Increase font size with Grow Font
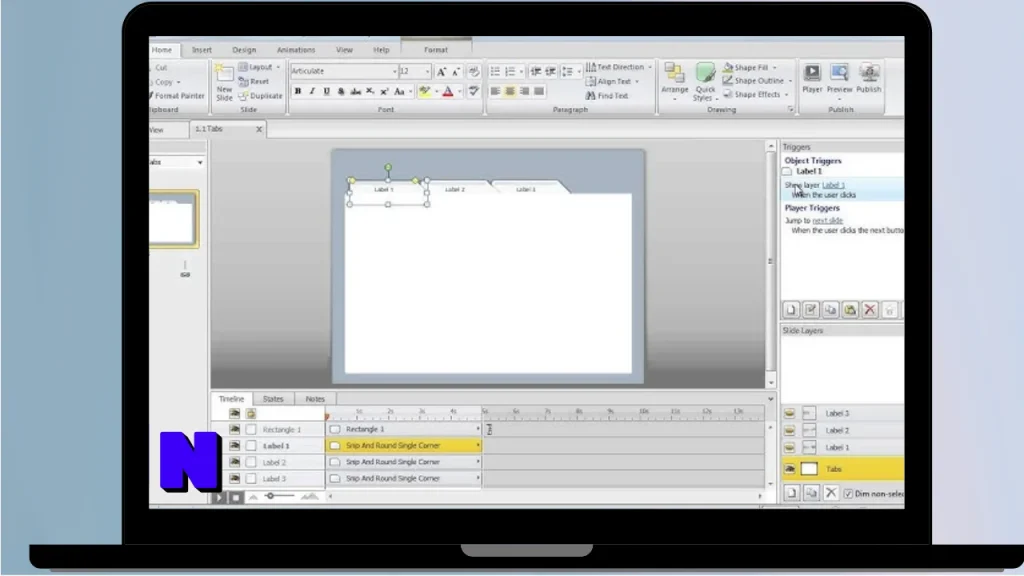Image resolution: width=1024 pixels, height=576 pixels. coord(441,71)
